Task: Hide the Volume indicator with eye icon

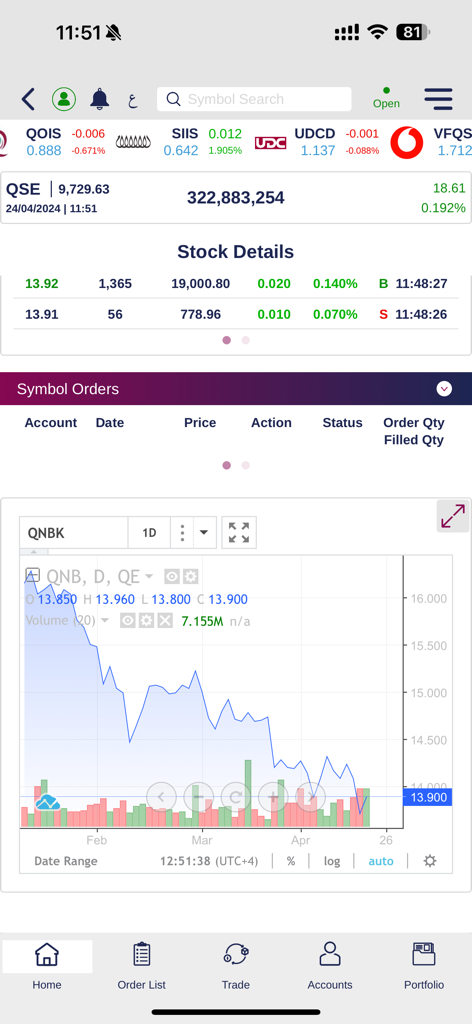Action: click(128, 620)
